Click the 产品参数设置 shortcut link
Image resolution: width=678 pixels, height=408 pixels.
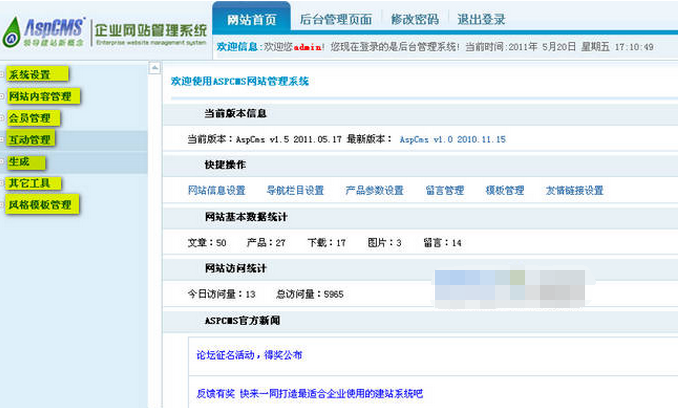point(374,190)
